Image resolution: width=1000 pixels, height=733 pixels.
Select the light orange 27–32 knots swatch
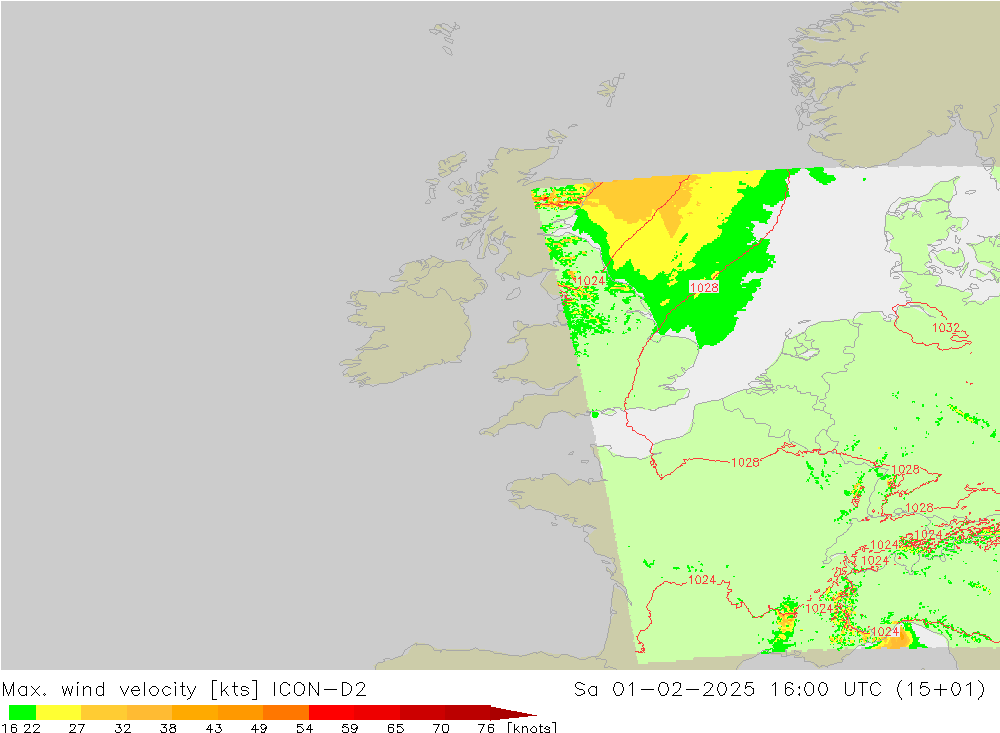pyautogui.click(x=104, y=713)
